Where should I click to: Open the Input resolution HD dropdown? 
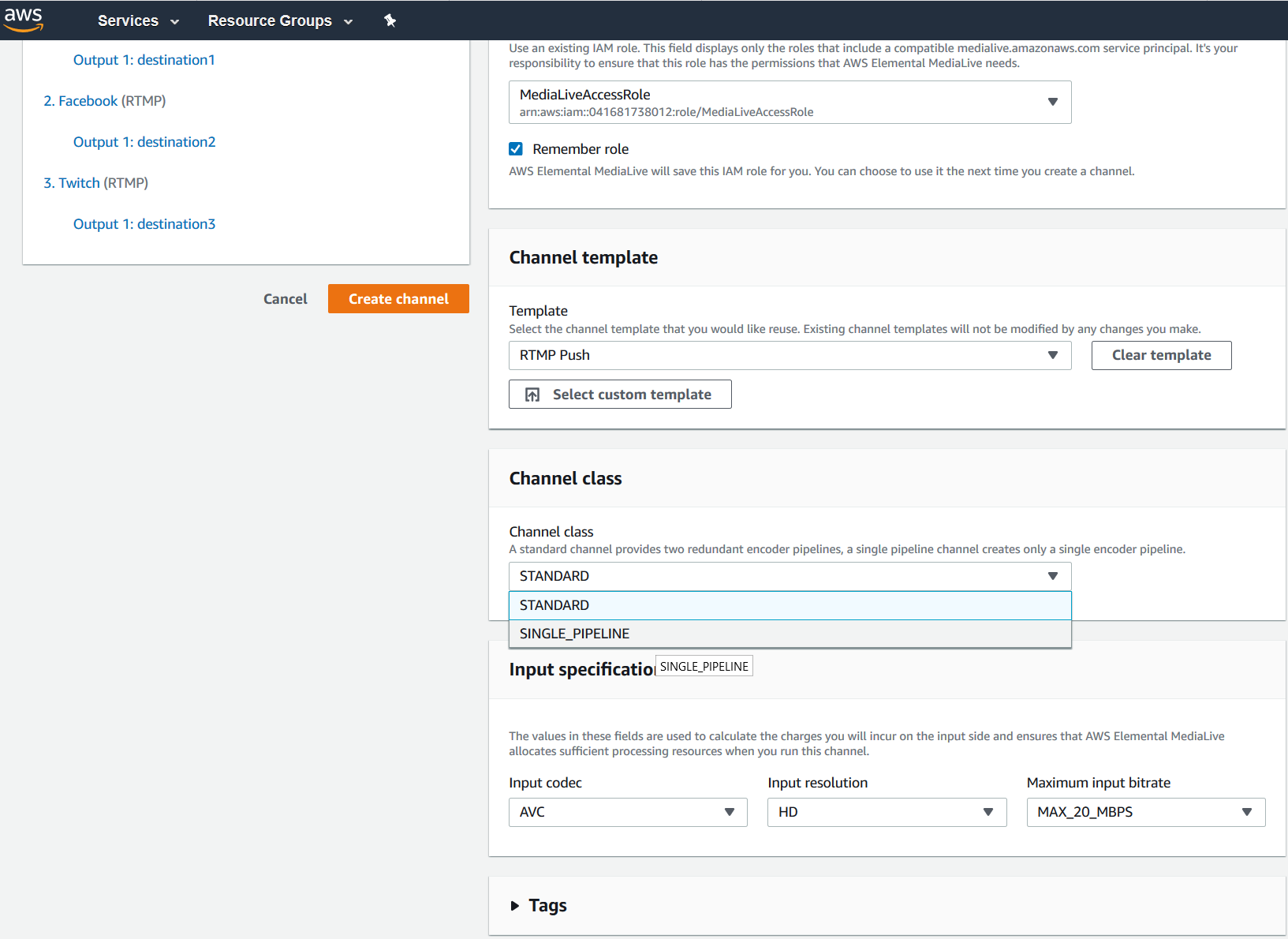click(x=887, y=812)
